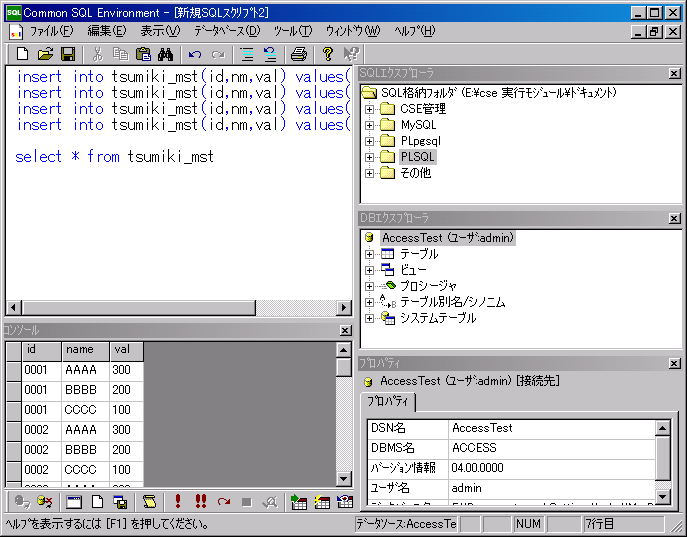The width and height of the screenshot is (687, 537).
Task: Click the rightmost grid refresh icon in bottom toolbar
Action: click(345, 502)
